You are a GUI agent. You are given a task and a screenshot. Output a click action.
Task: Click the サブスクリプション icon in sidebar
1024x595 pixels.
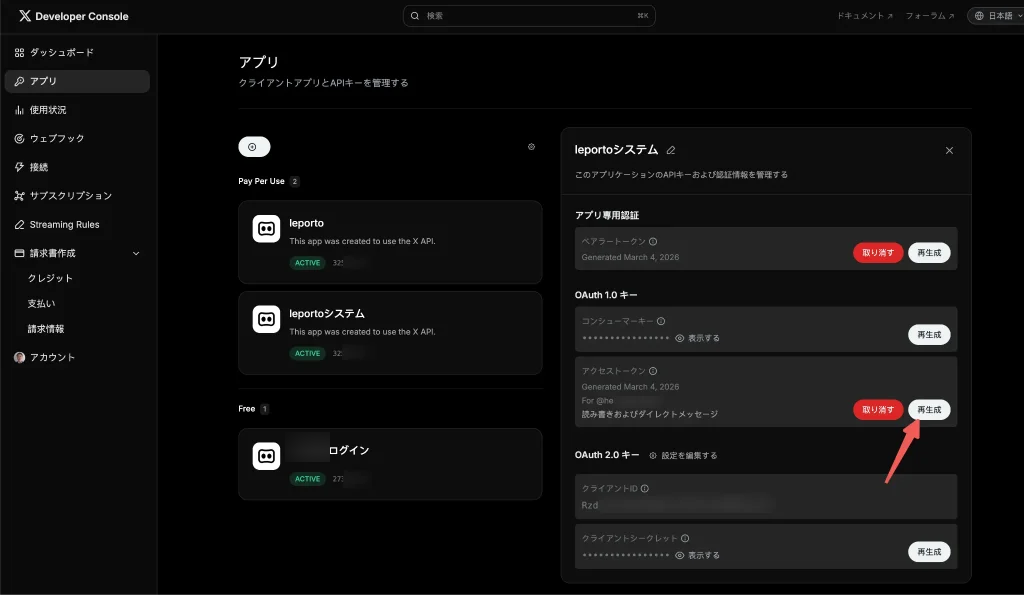pos(20,196)
